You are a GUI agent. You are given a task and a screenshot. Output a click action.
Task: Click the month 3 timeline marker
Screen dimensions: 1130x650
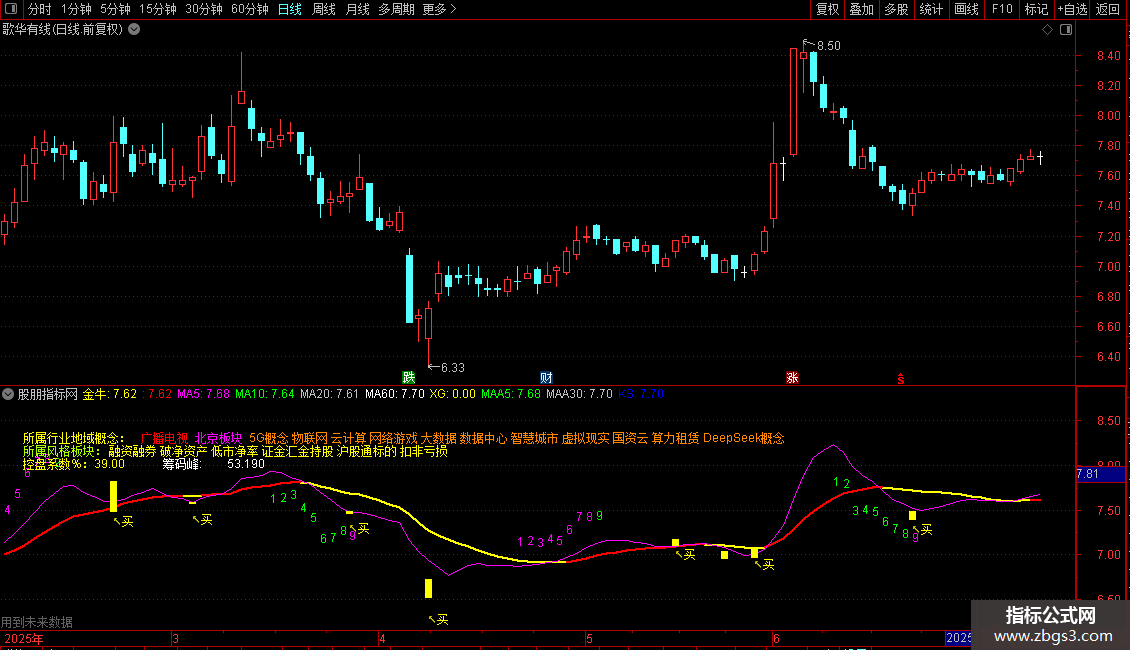pos(175,638)
